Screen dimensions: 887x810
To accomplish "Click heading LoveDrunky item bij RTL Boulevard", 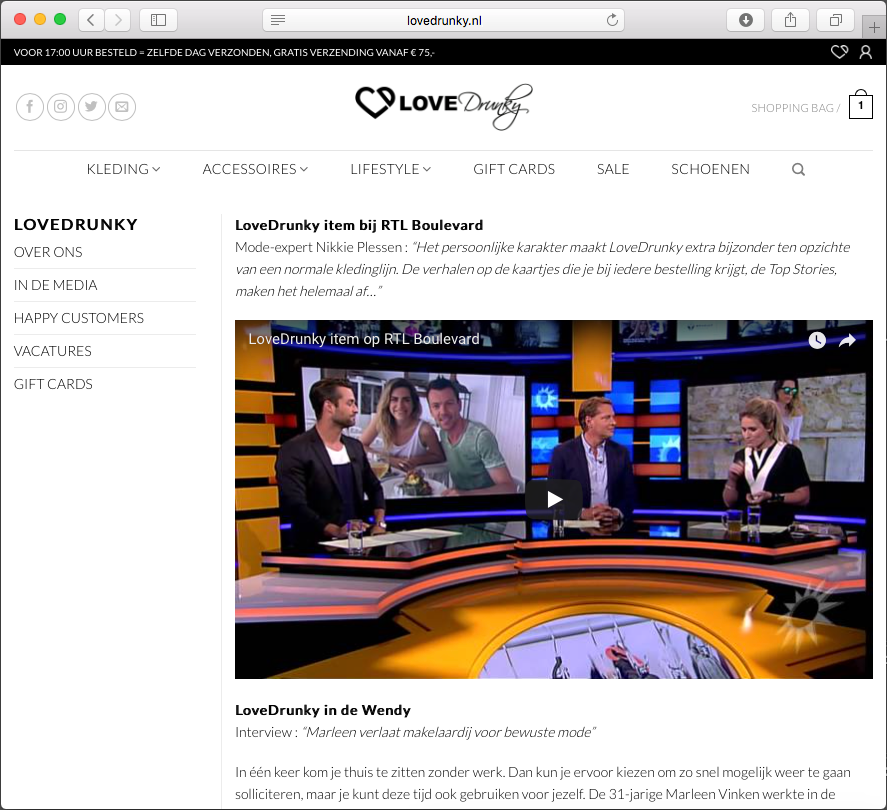I will pyautogui.click(x=359, y=225).
